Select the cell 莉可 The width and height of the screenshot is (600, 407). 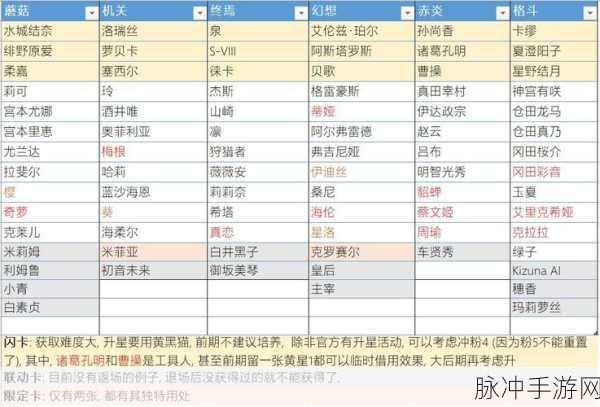[x=50, y=91]
